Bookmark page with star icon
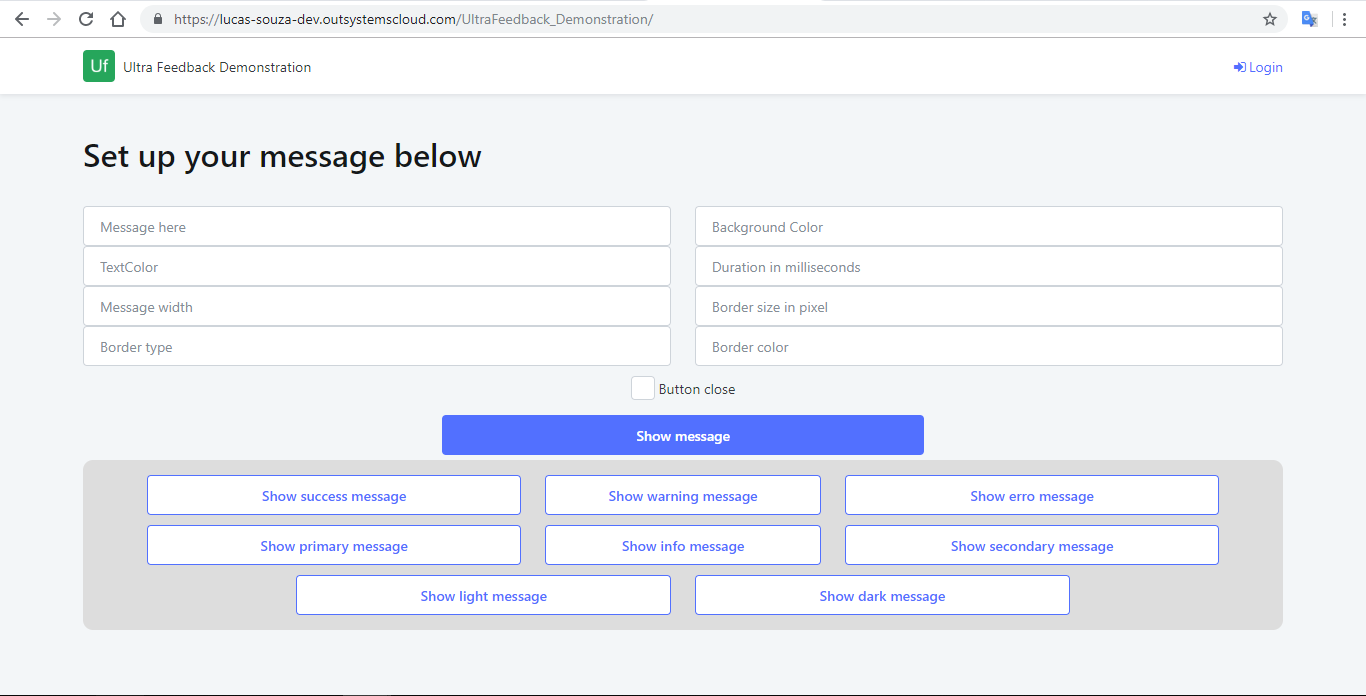The image size is (1366, 696). tap(1270, 19)
